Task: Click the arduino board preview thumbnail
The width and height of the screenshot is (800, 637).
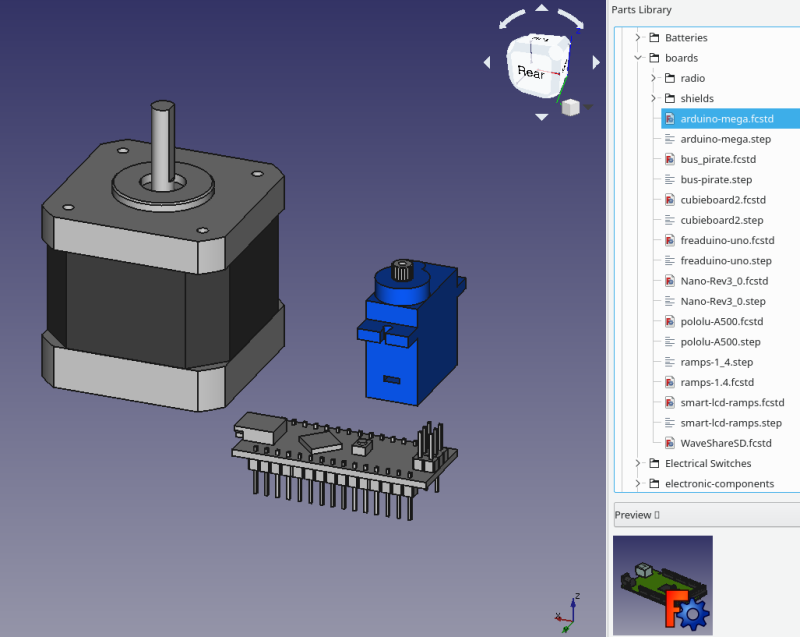Action: coord(662,585)
